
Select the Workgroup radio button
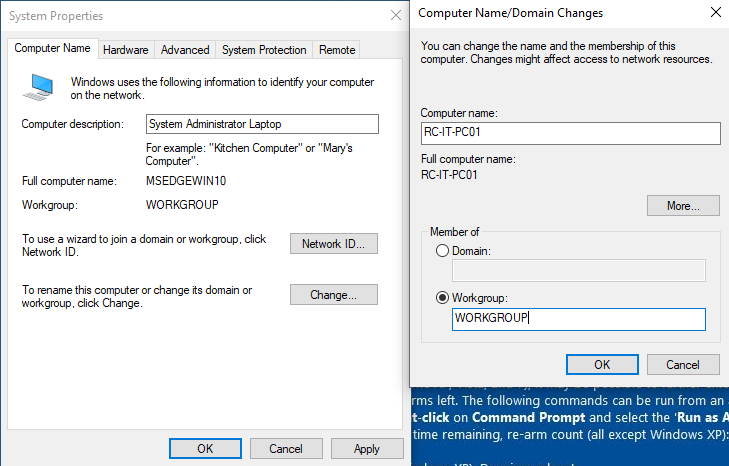[x=442, y=298]
